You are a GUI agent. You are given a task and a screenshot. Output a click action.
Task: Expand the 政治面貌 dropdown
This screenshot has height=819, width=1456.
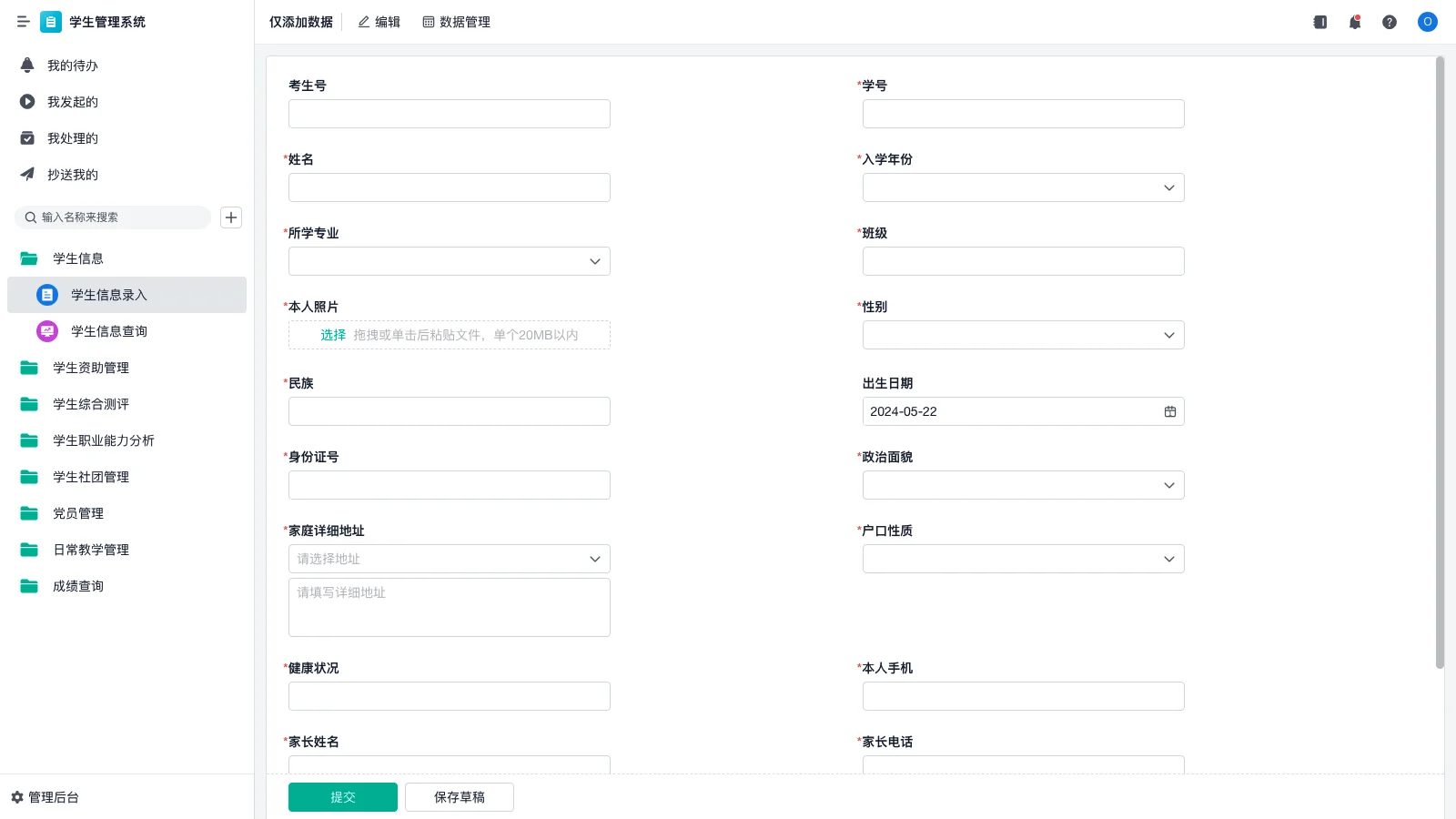(x=1168, y=485)
